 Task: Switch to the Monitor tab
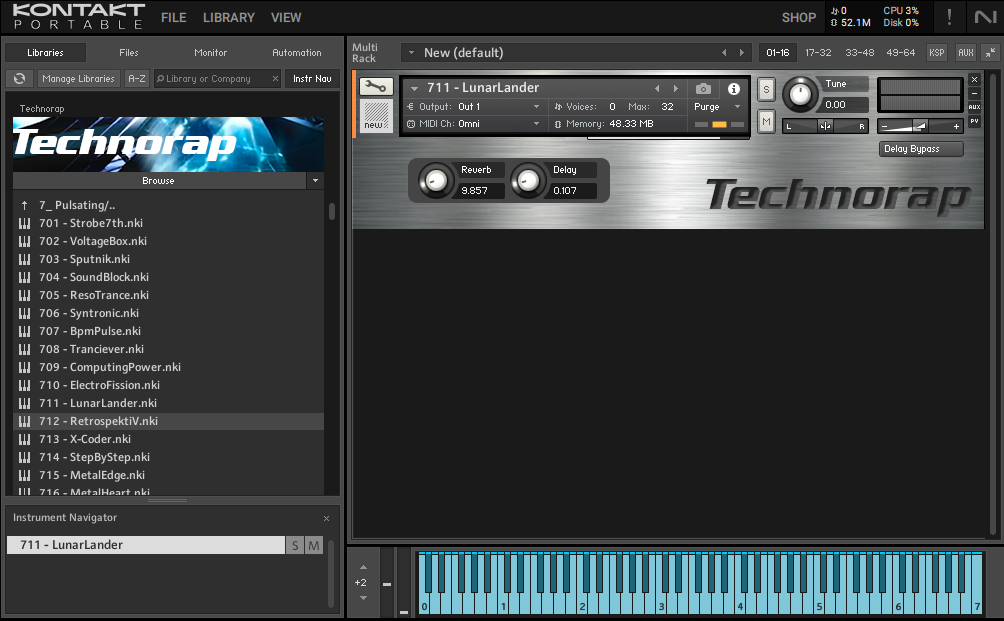pos(211,52)
